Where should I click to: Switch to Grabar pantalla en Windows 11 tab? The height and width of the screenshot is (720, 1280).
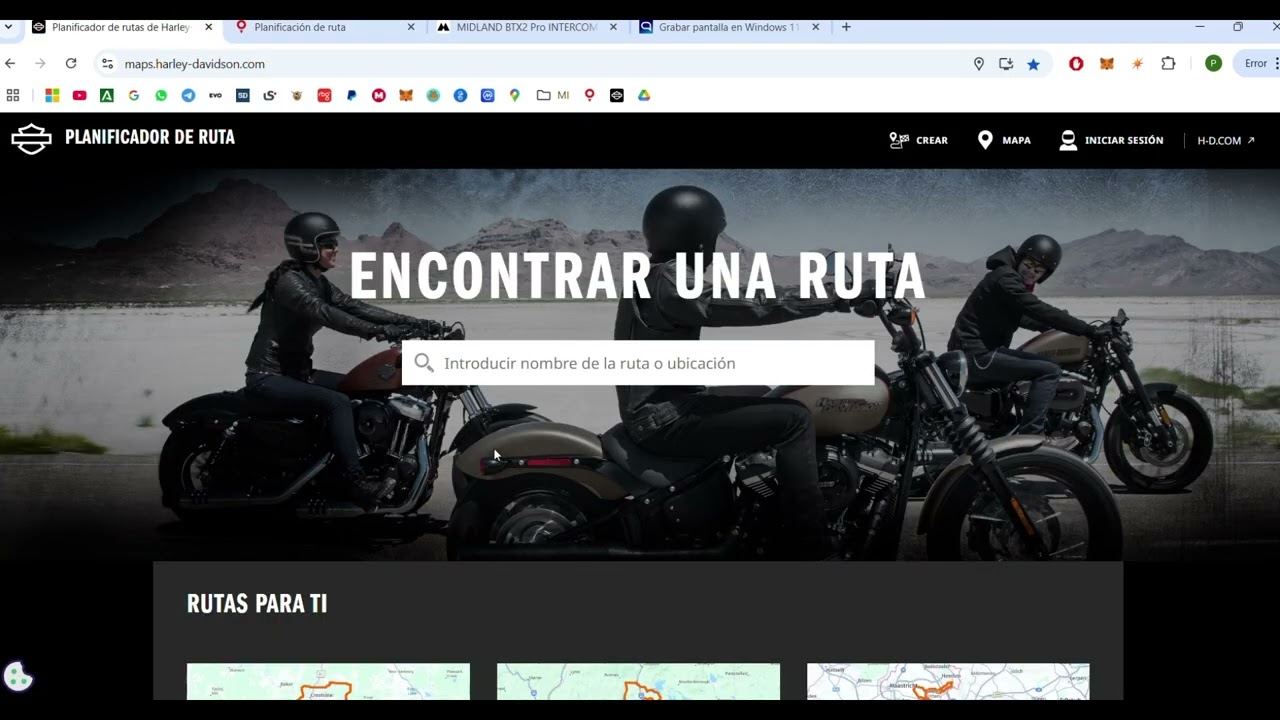point(728,27)
